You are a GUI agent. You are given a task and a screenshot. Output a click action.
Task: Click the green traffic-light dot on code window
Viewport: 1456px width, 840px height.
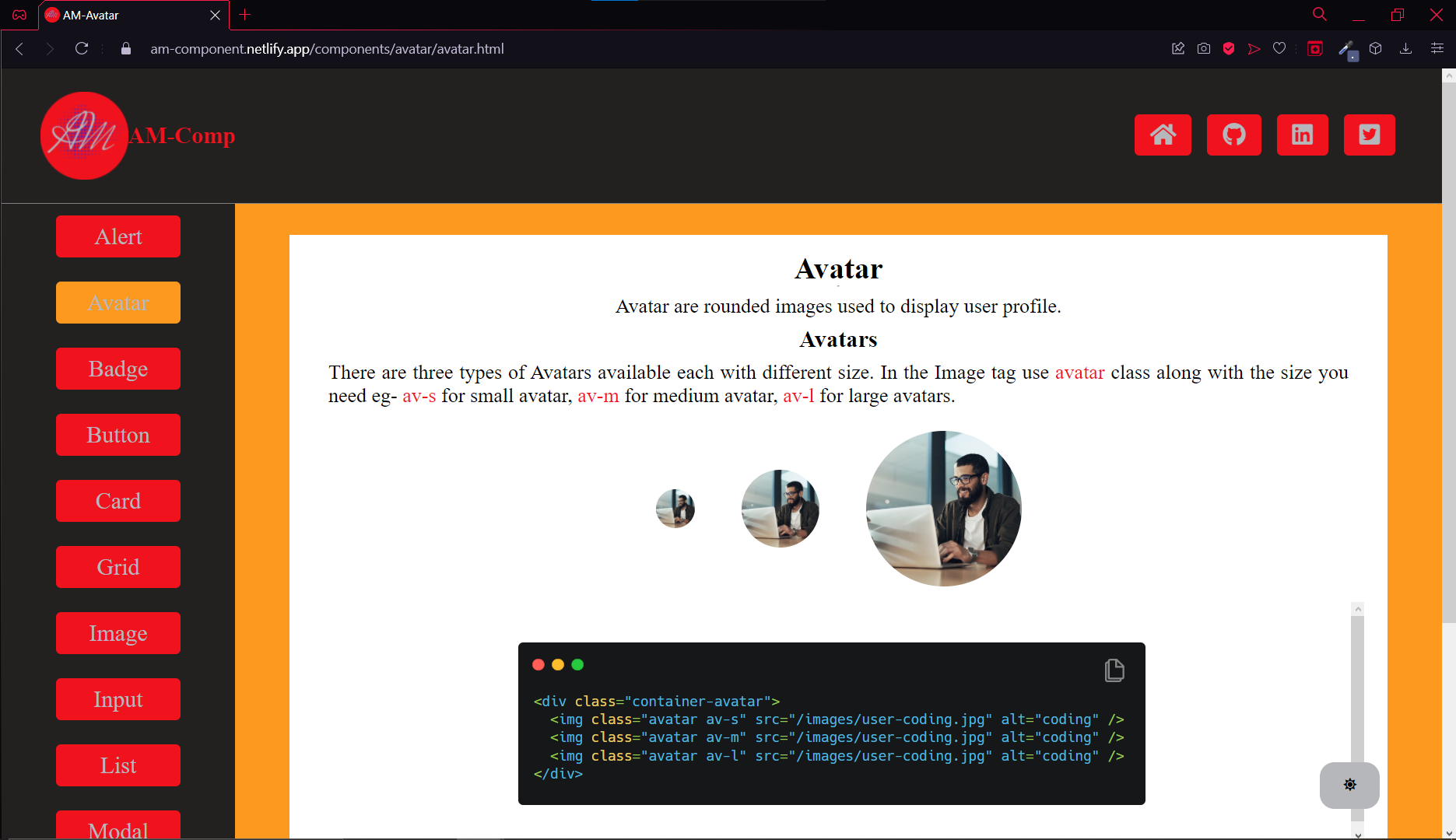[x=577, y=664]
